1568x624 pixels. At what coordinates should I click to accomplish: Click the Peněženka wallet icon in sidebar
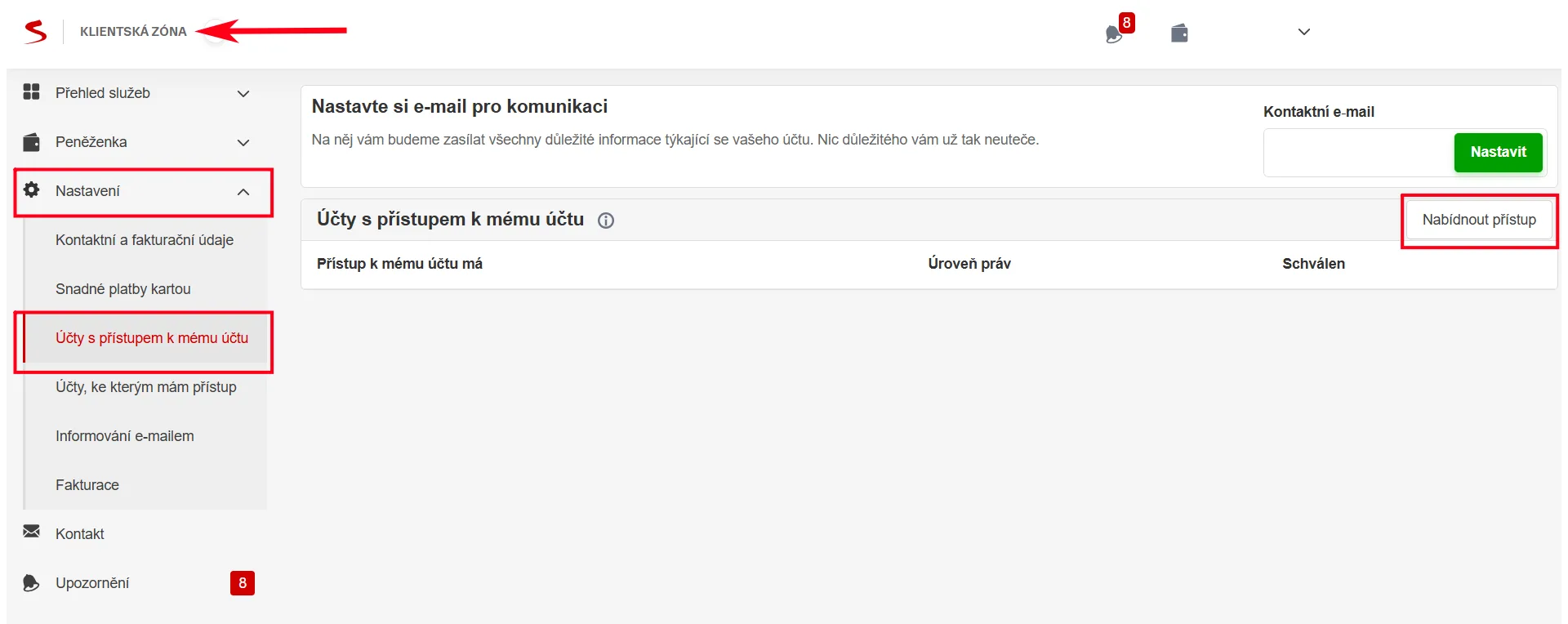(31, 142)
